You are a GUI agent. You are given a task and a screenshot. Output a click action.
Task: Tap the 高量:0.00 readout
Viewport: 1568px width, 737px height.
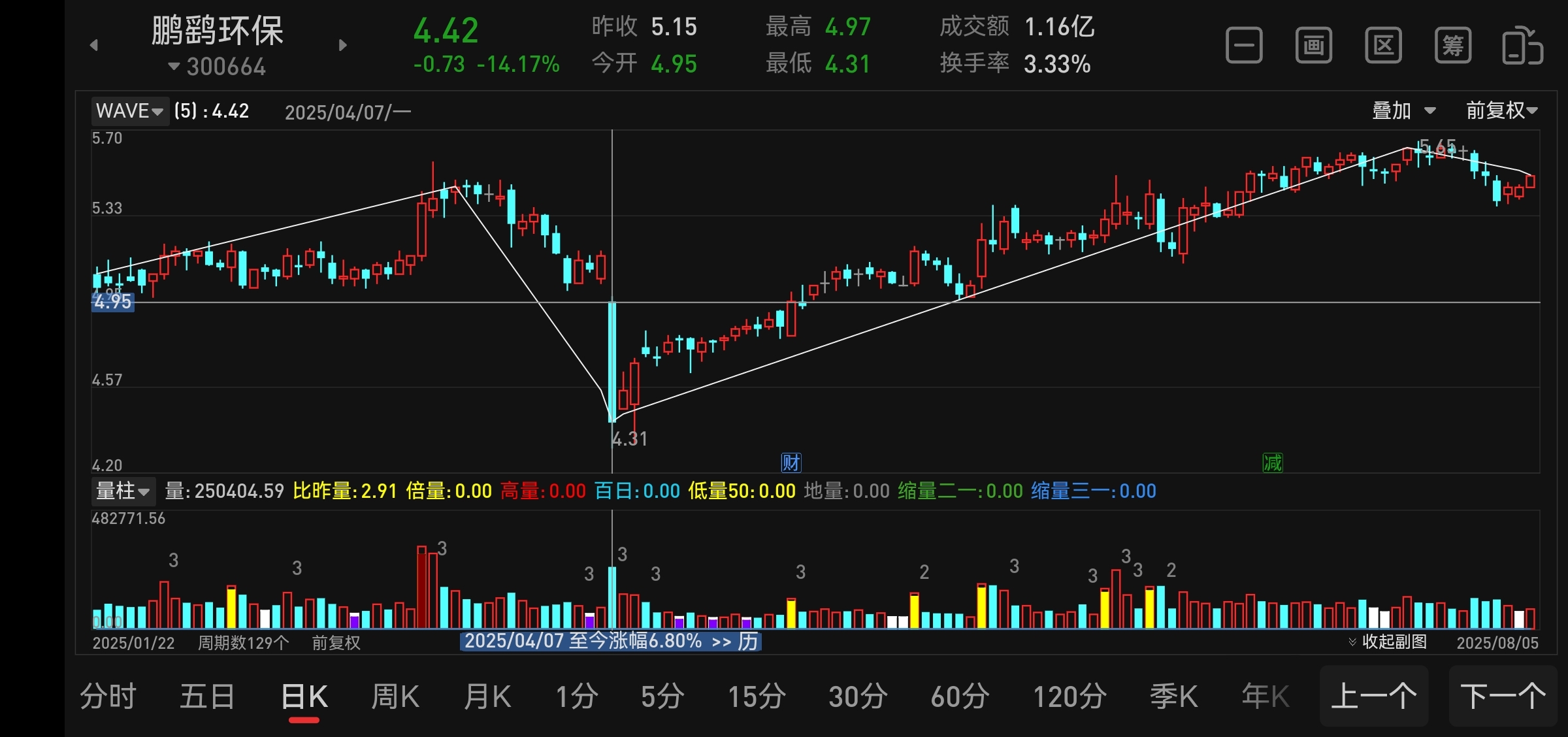tap(544, 491)
